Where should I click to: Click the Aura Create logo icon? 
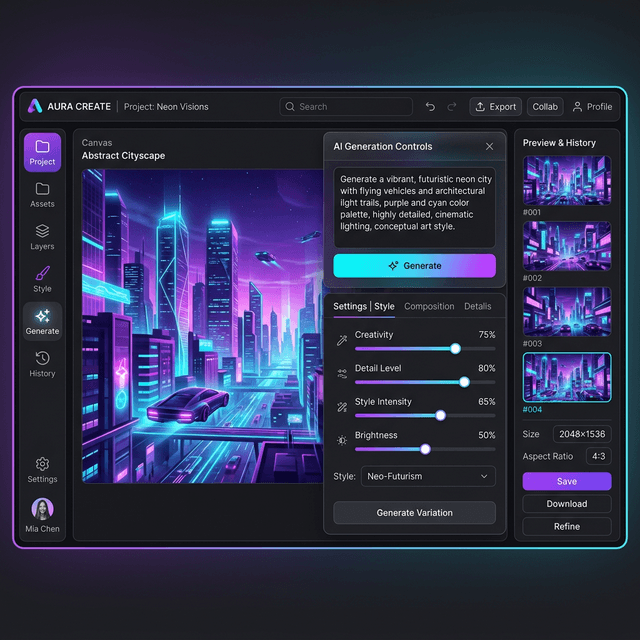click(x=35, y=106)
